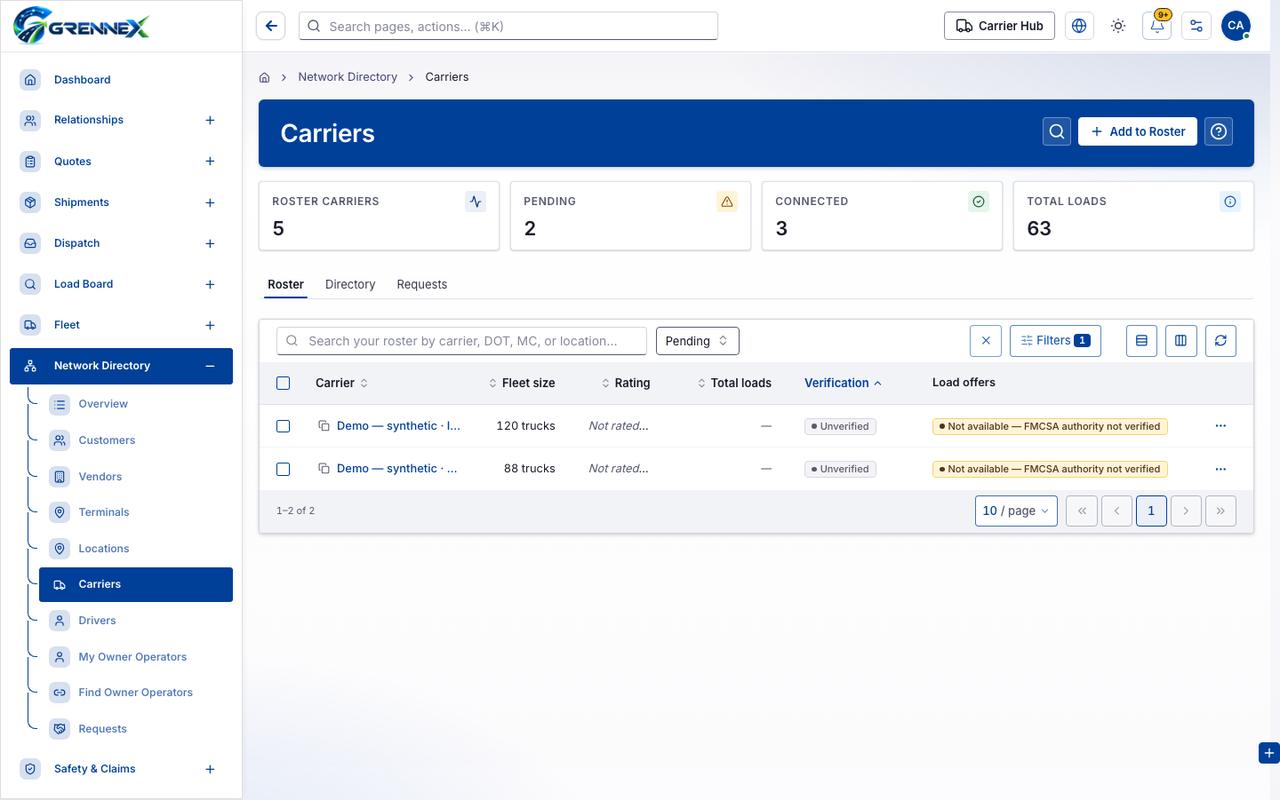Image resolution: width=1280 pixels, height=800 pixels.
Task: Expand the Fleet sidebar section
Action: (210, 325)
